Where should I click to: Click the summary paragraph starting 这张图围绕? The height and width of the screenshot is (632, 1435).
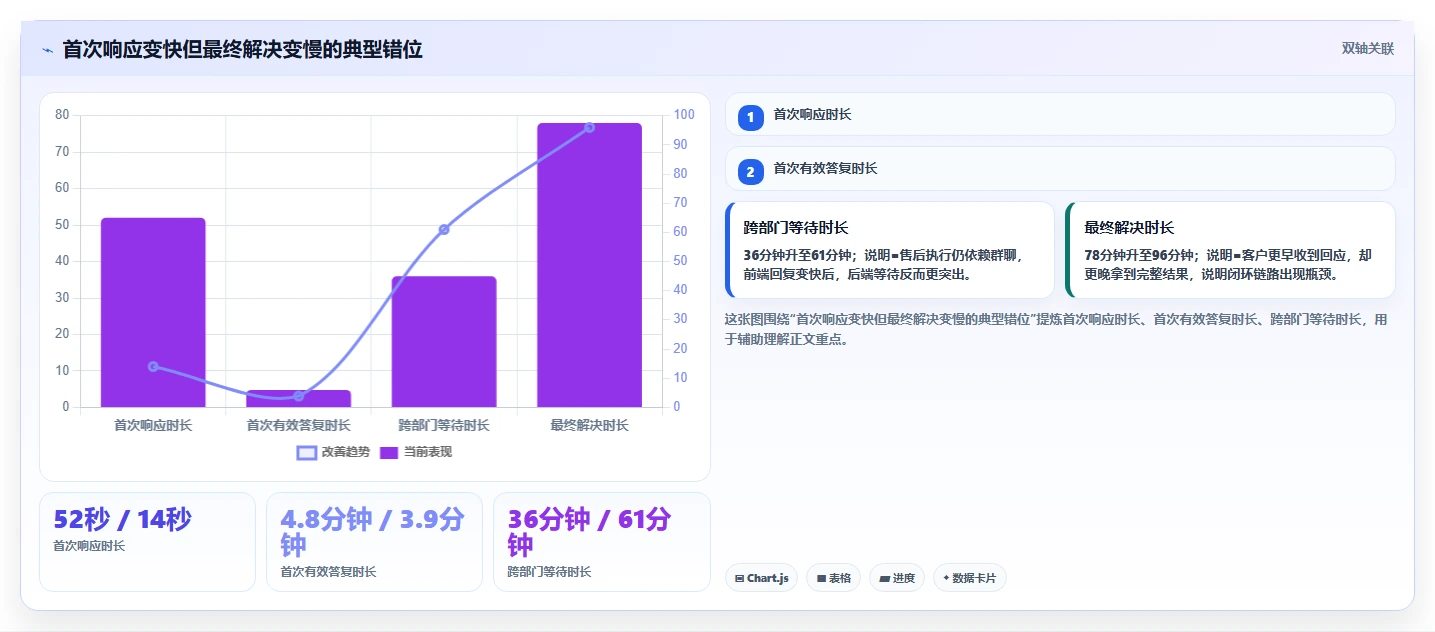coord(1056,329)
